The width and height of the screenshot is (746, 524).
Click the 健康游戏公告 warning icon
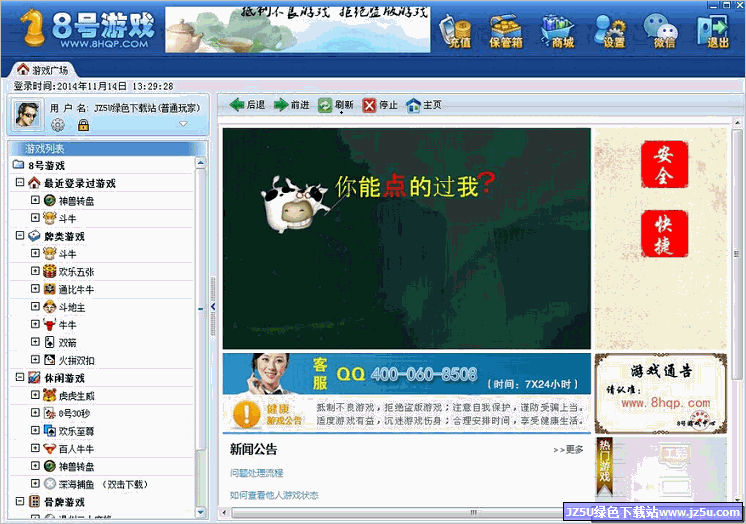click(x=246, y=414)
